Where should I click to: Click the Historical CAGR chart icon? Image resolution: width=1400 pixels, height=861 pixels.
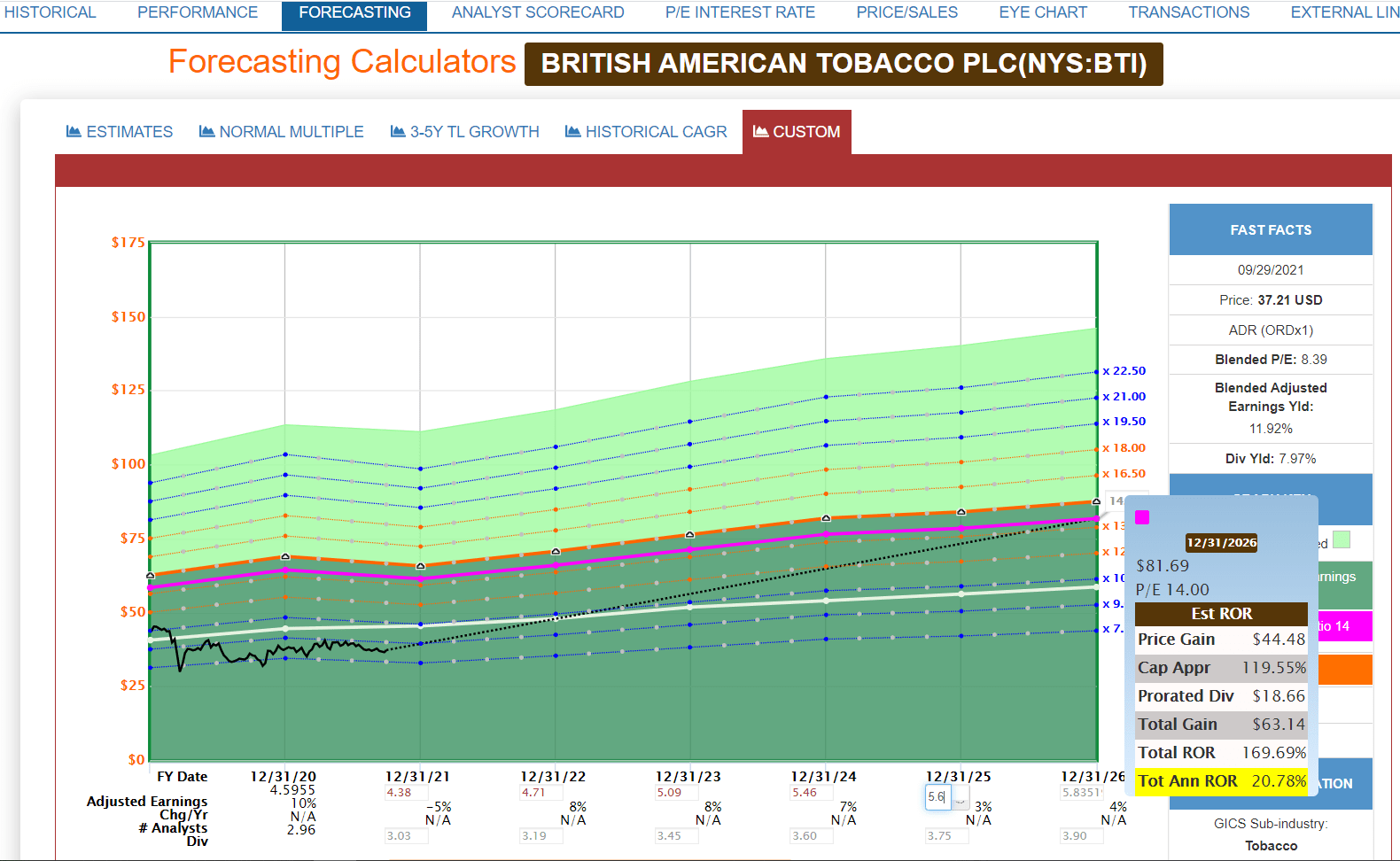pos(572,131)
